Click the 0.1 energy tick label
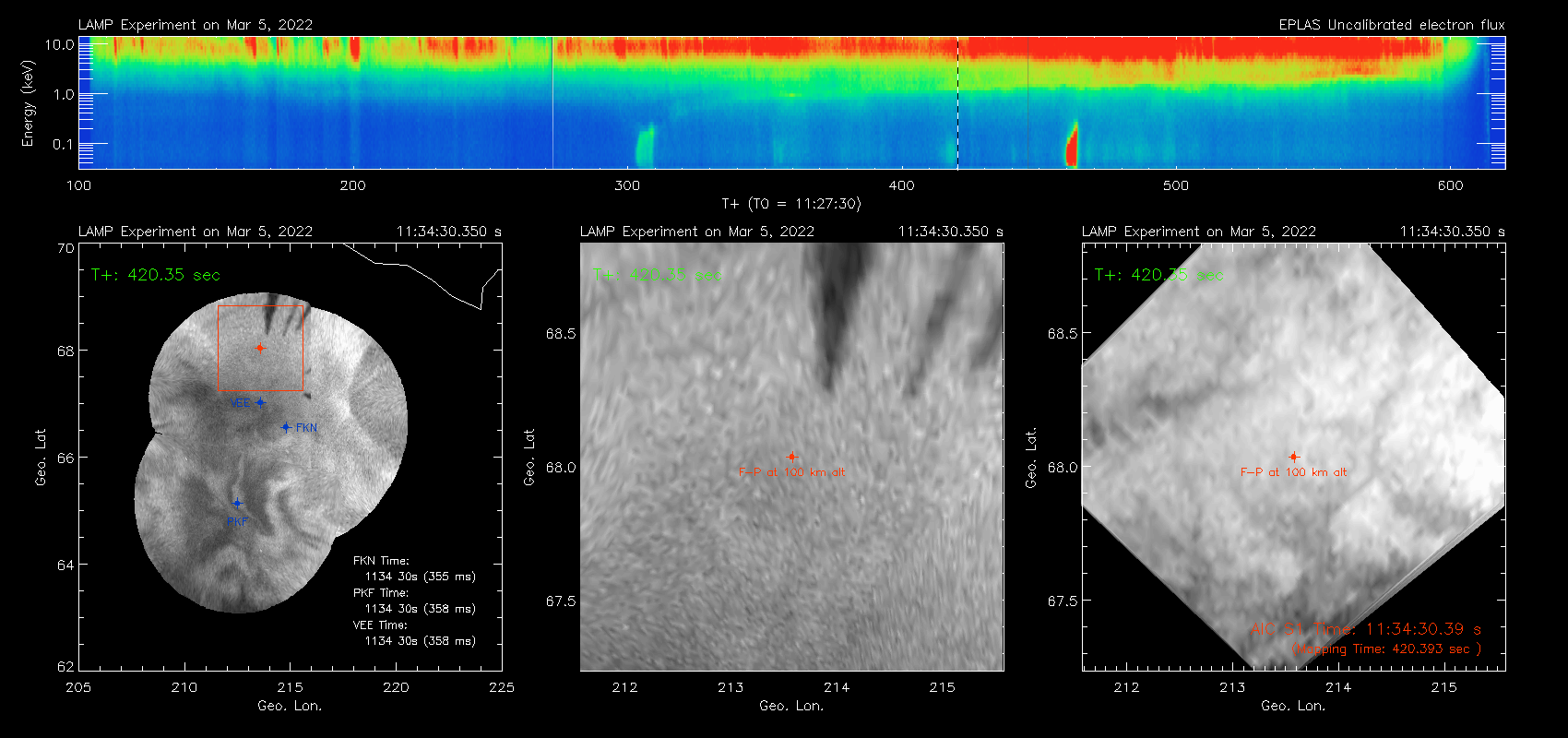The height and width of the screenshot is (738, 1568). click(x=63, y=144)
